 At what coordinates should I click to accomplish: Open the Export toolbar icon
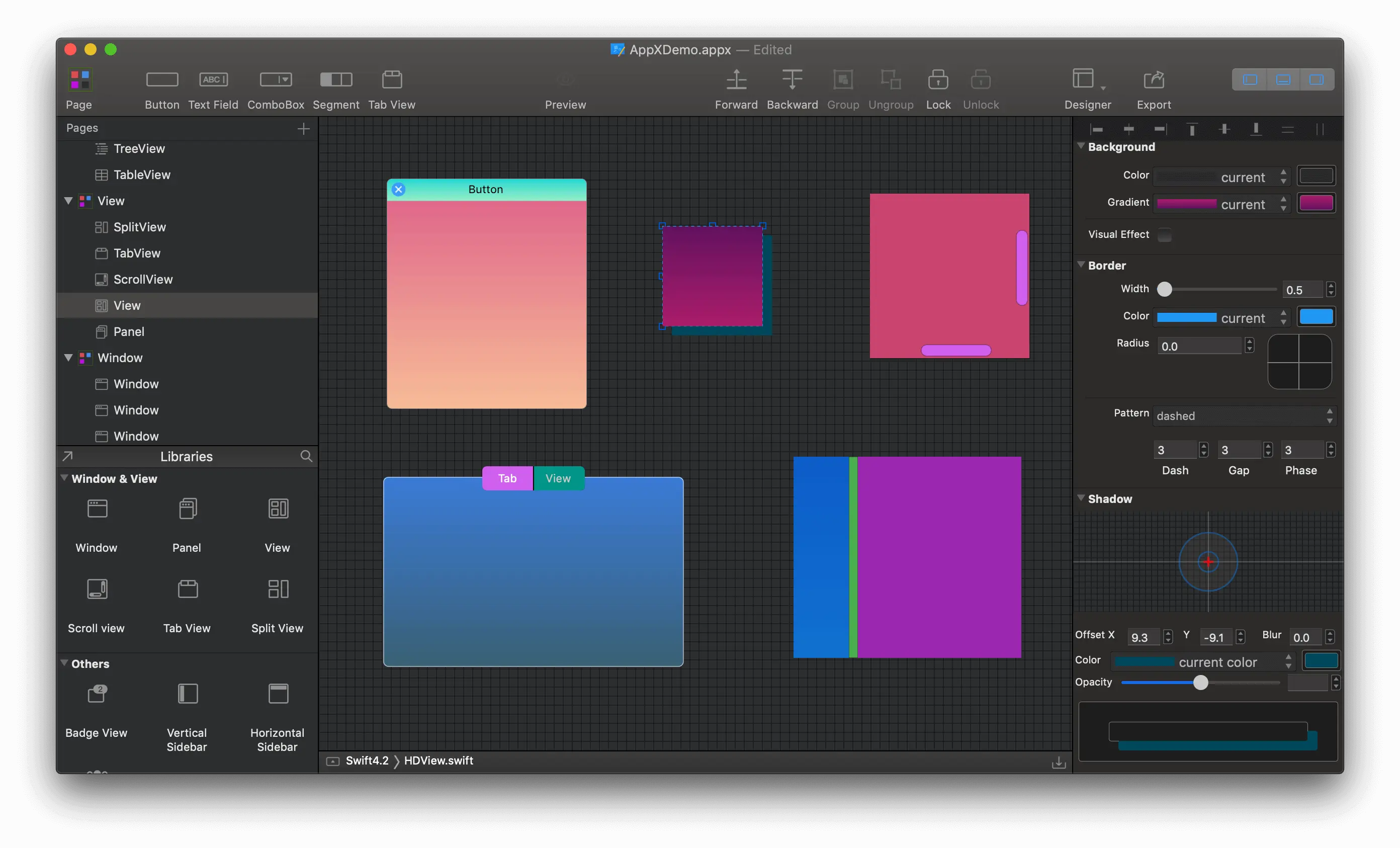tap(1153, 80)
